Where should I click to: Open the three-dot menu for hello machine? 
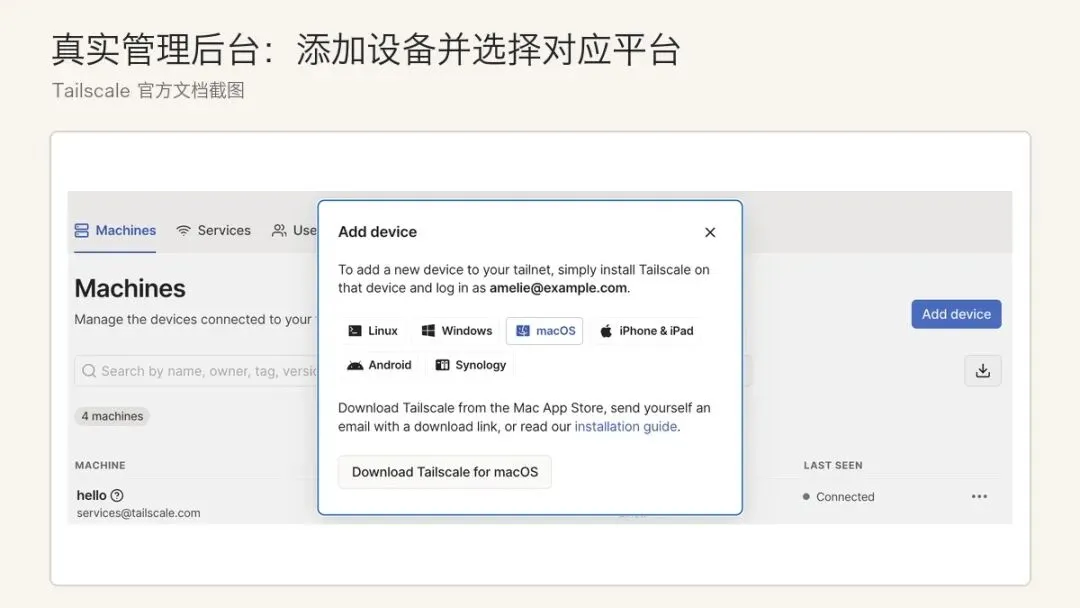pyautogui.click(x=979, y=496)
